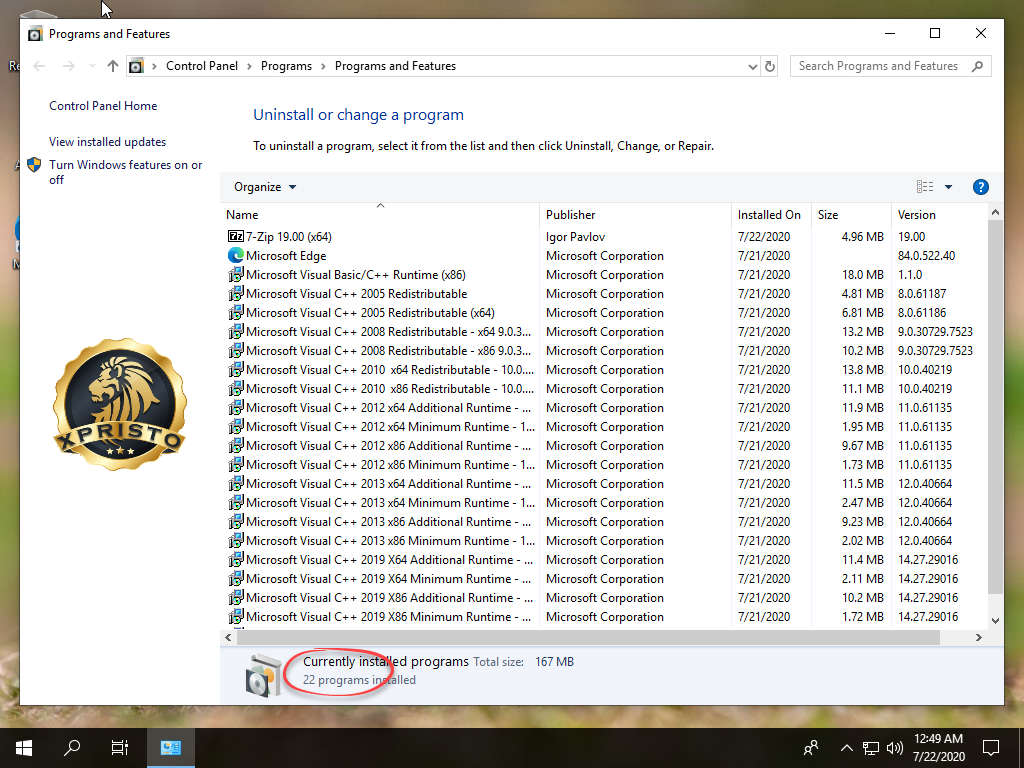Show hidden tray icons chevron
The image size is (1024, 768).
point(846,748)
